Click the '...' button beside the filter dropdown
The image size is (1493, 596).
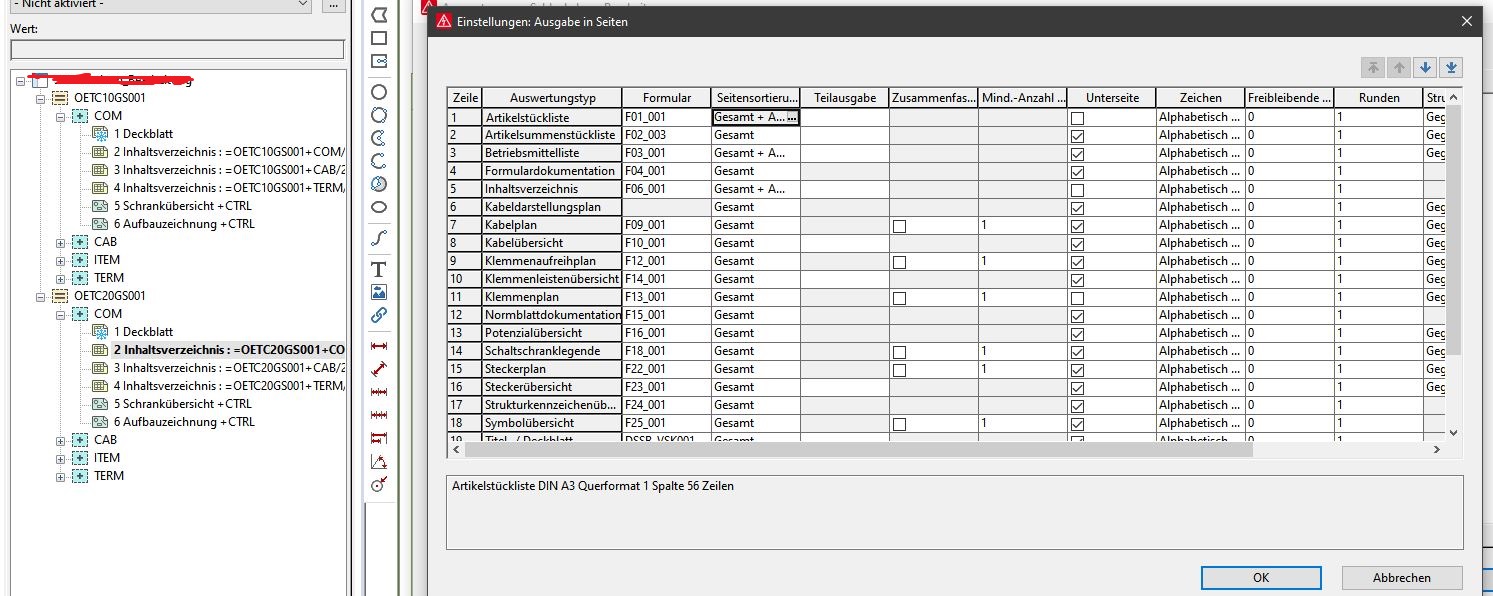pos(333,5)
